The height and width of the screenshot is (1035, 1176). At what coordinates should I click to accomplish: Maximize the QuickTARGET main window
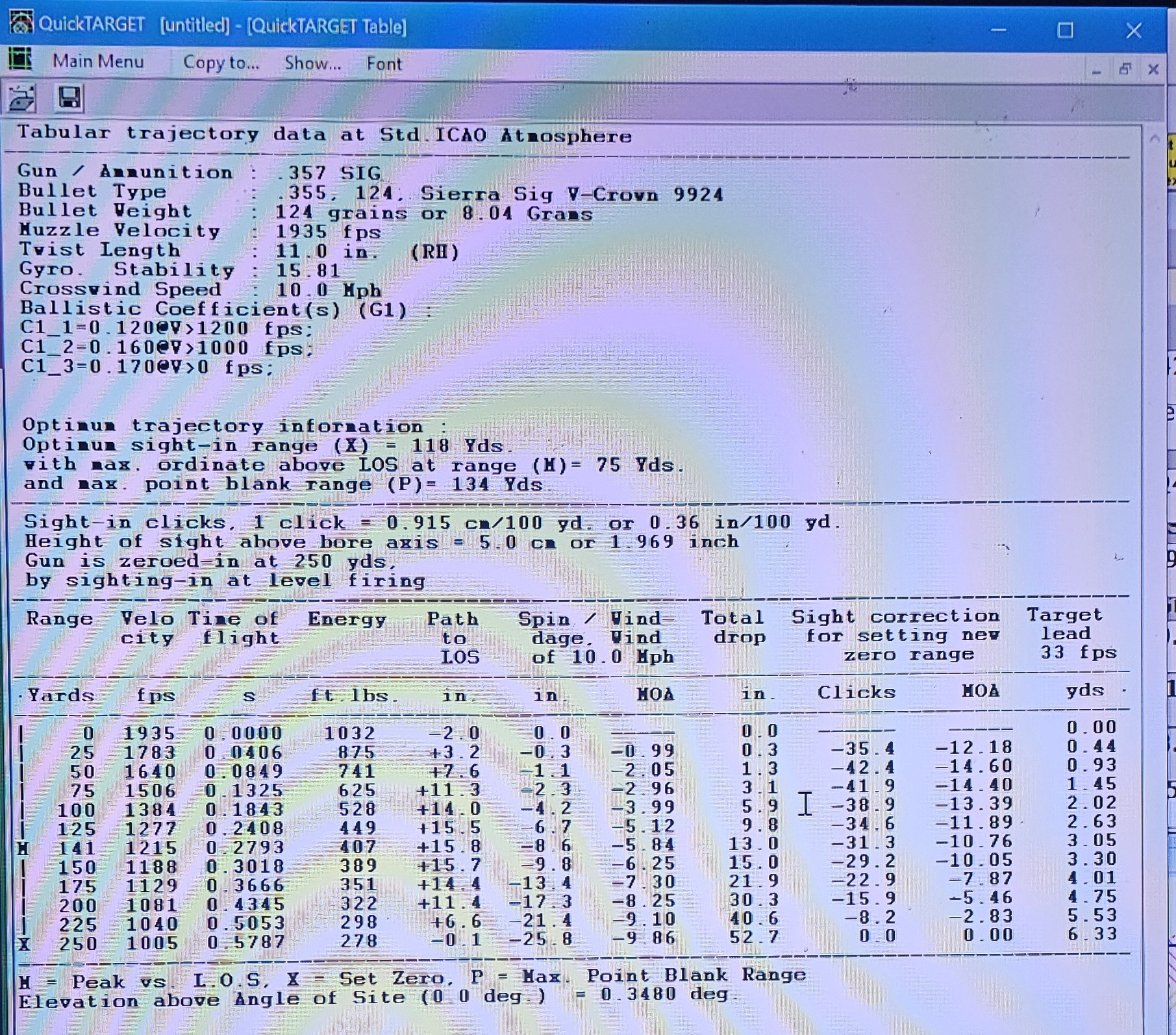1065,30
